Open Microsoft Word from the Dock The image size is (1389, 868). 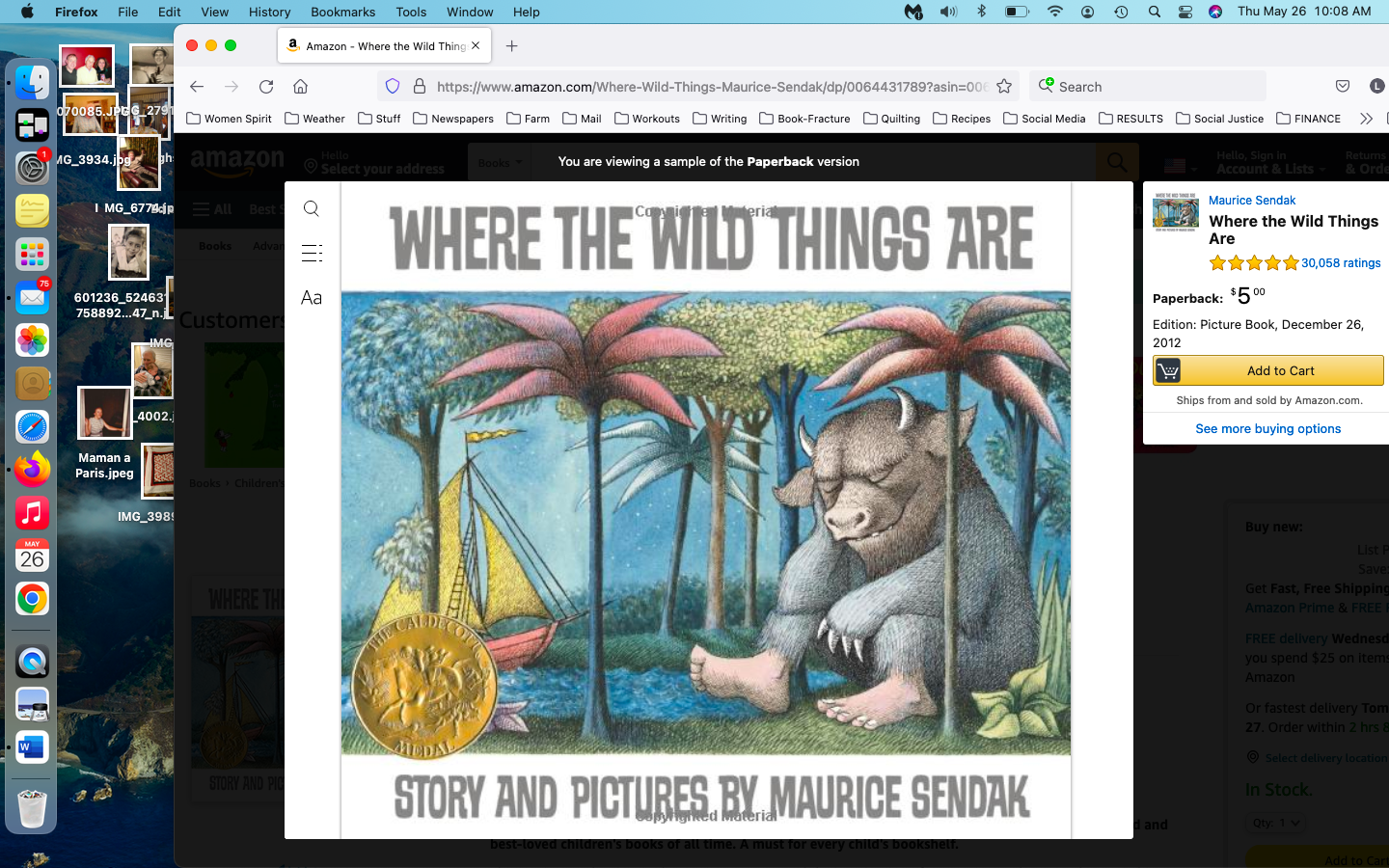pos(32,746)
